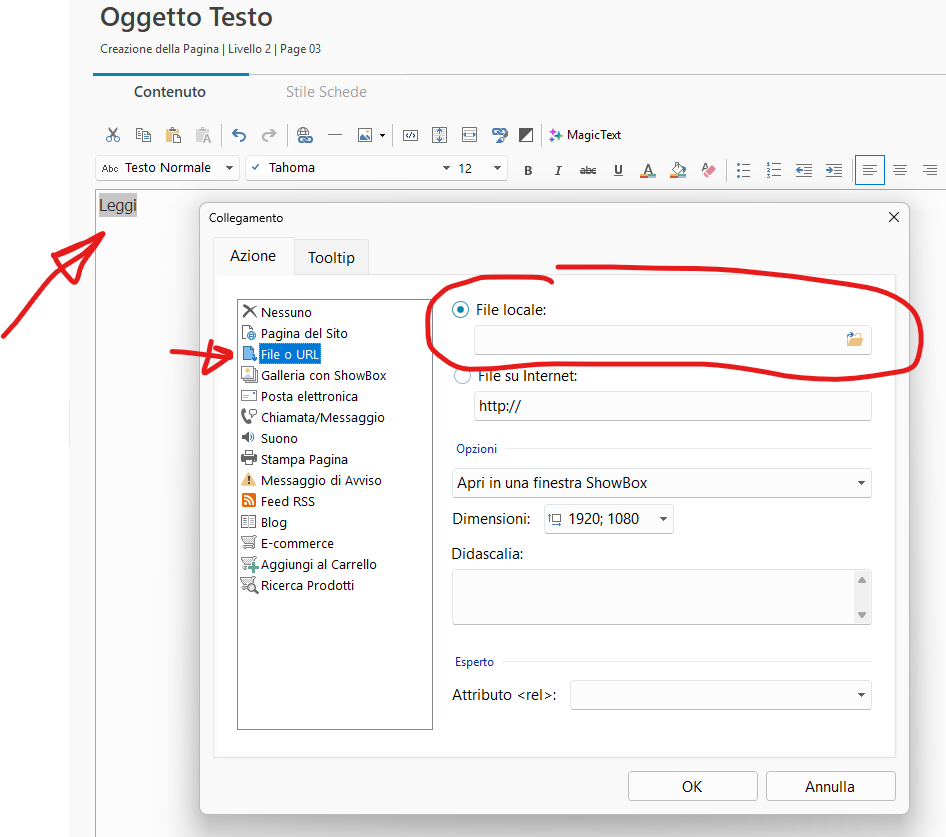Viewport: 946px width, 837px height.
Task: Select the File su Internet radio button
Action: [x=461, y=377]
